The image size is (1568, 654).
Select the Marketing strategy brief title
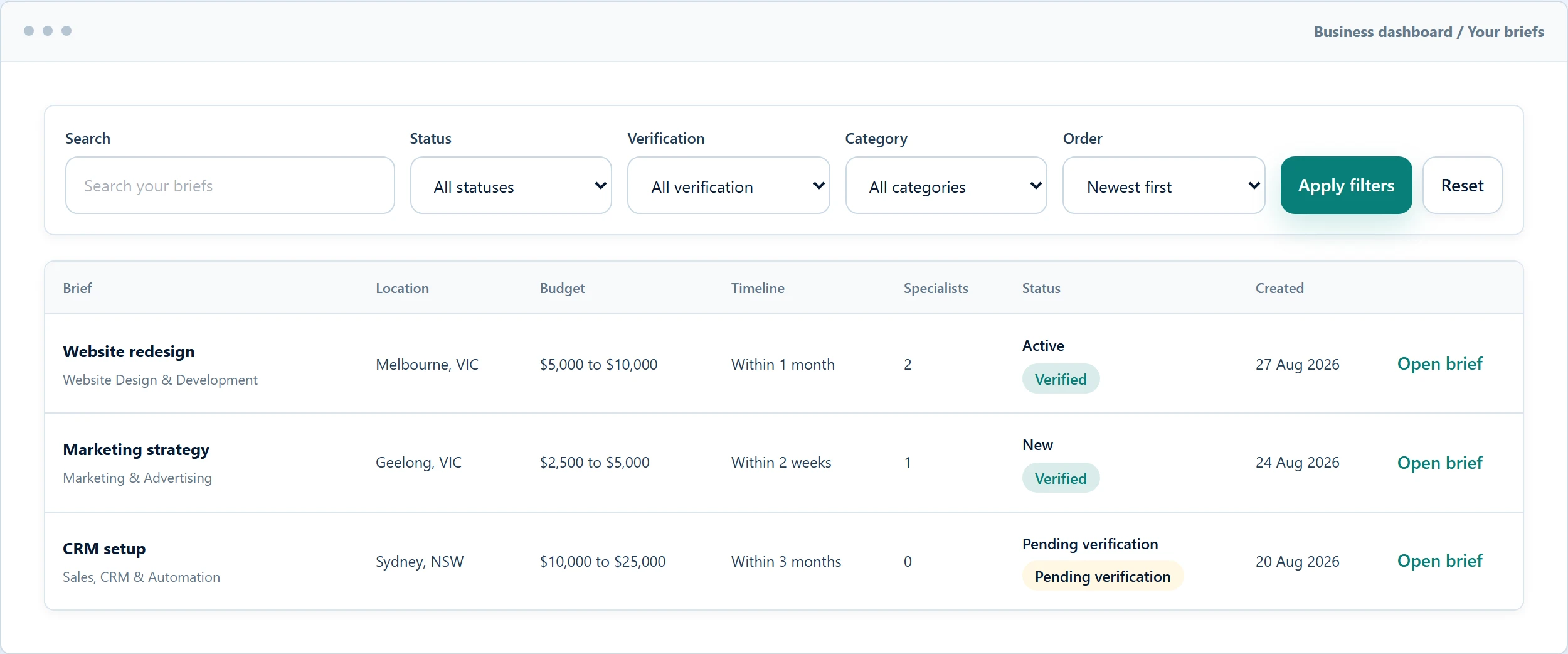coord(136,449)
